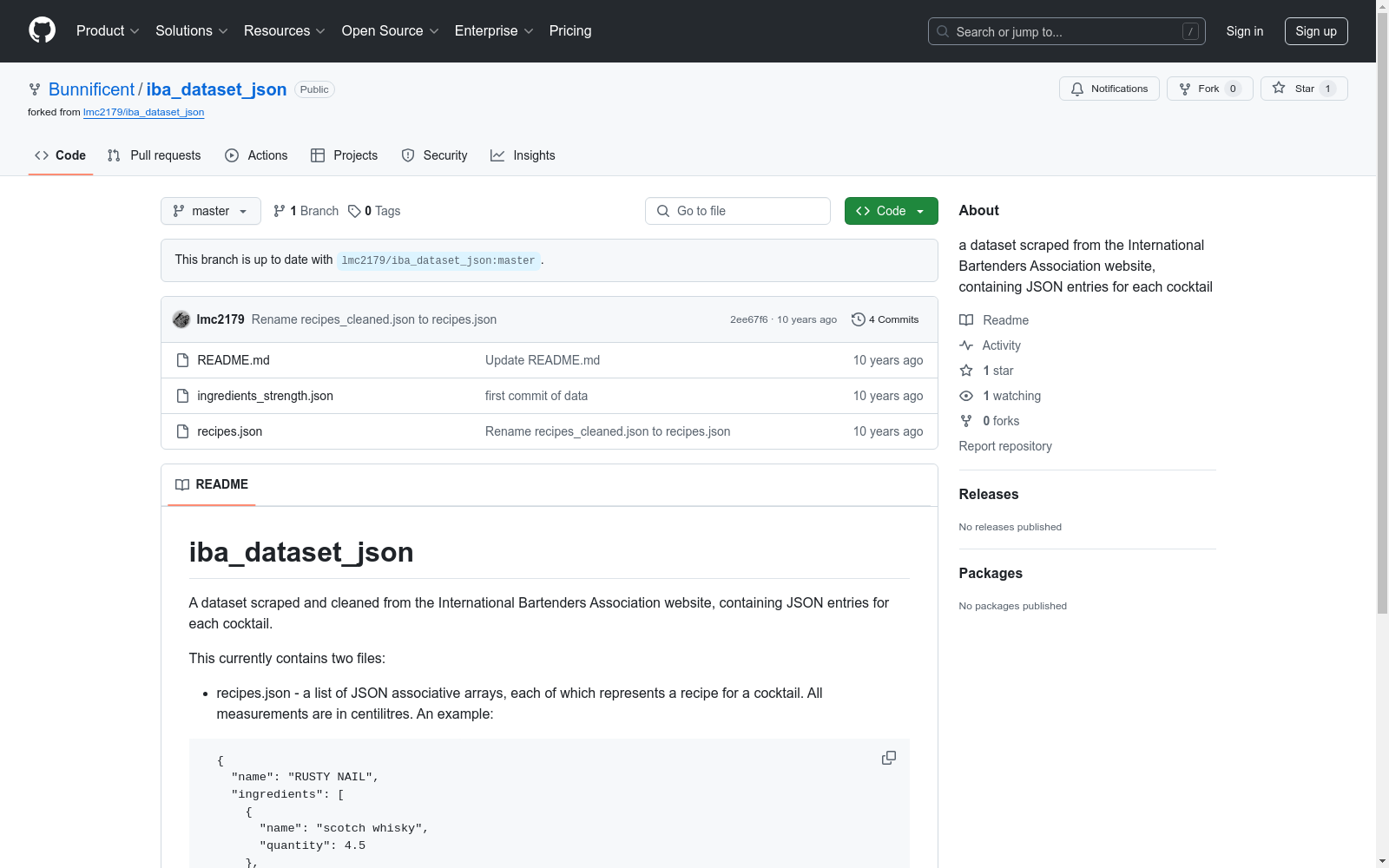Open recipes.json row's rename commit message
Viewport: 1389px width, 868px height.
608,431
